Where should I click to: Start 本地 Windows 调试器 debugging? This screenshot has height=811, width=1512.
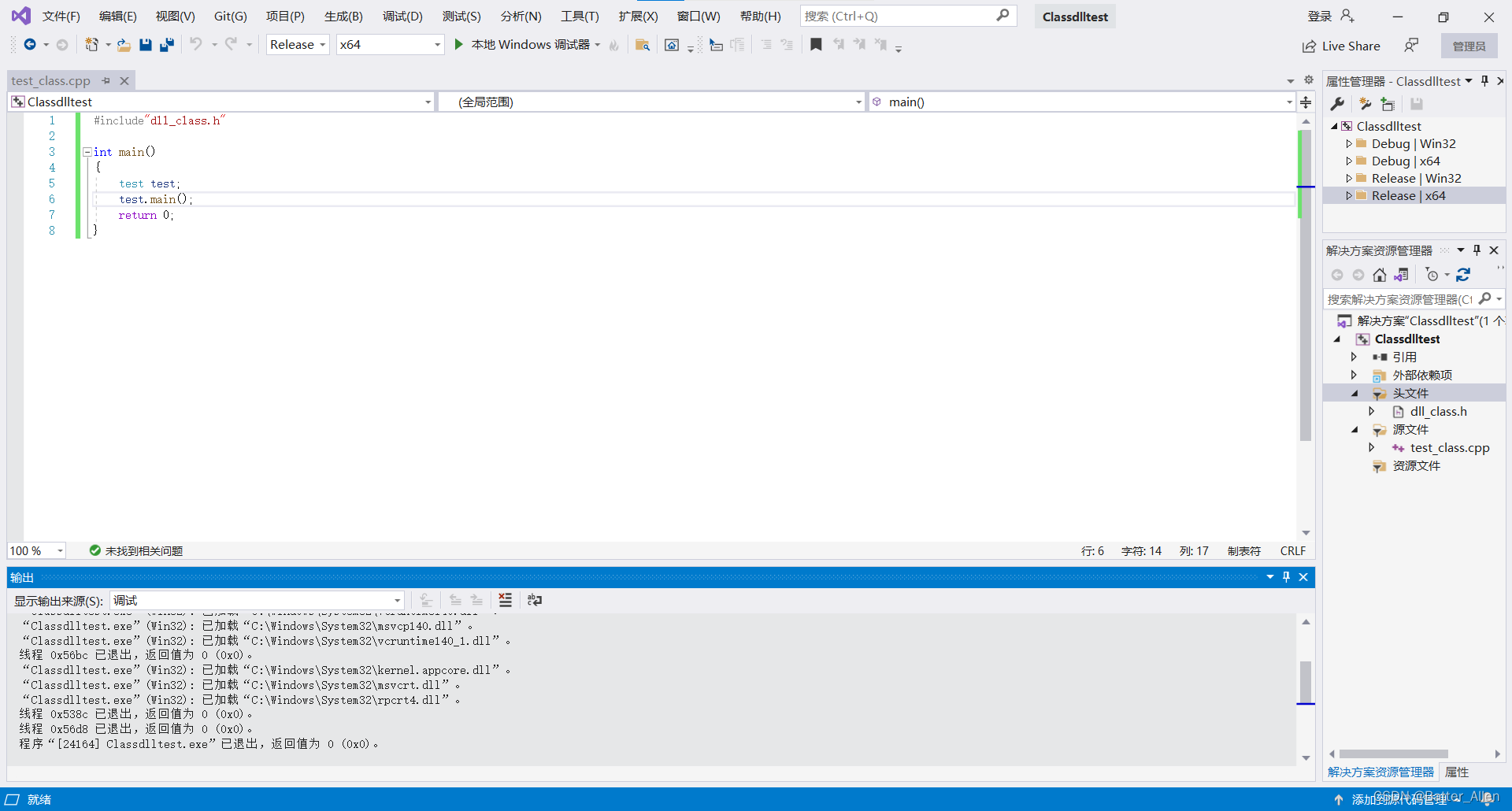[458, 44]
